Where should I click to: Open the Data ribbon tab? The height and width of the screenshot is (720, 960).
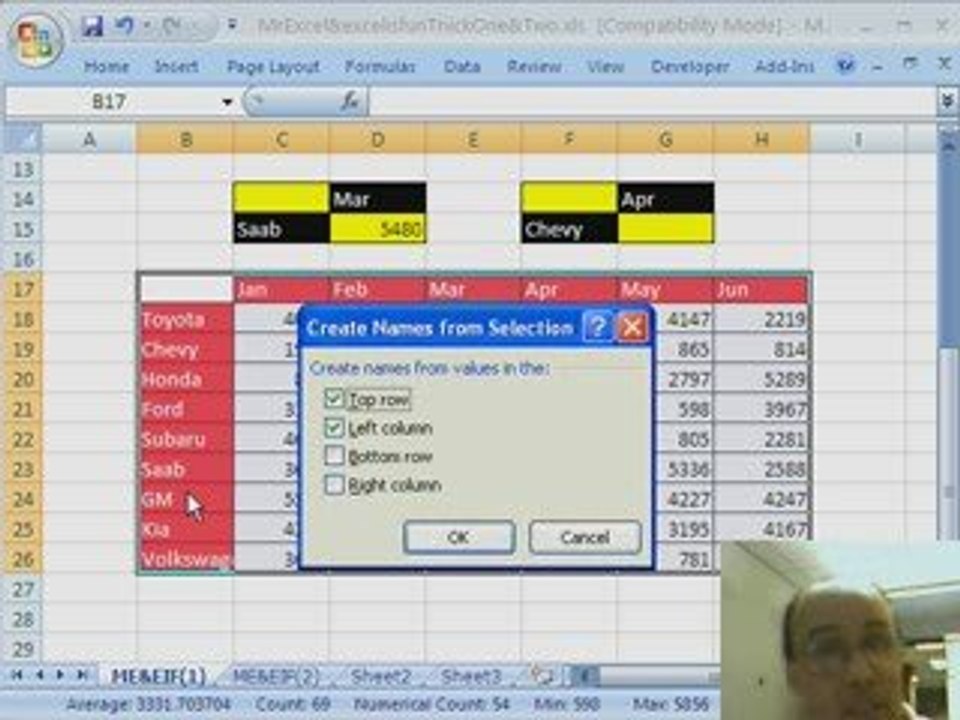pos(462,66)
